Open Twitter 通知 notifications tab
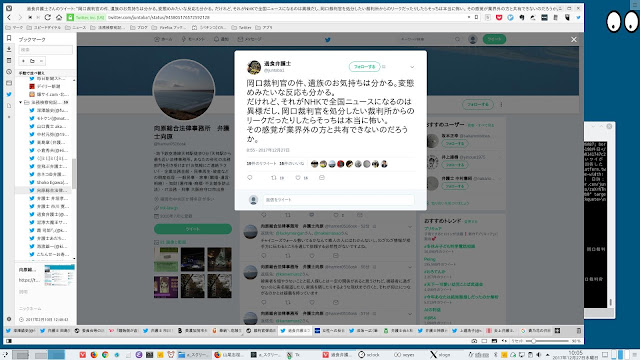The width and height of the screenshot is (640, 360). coord(221,39)
